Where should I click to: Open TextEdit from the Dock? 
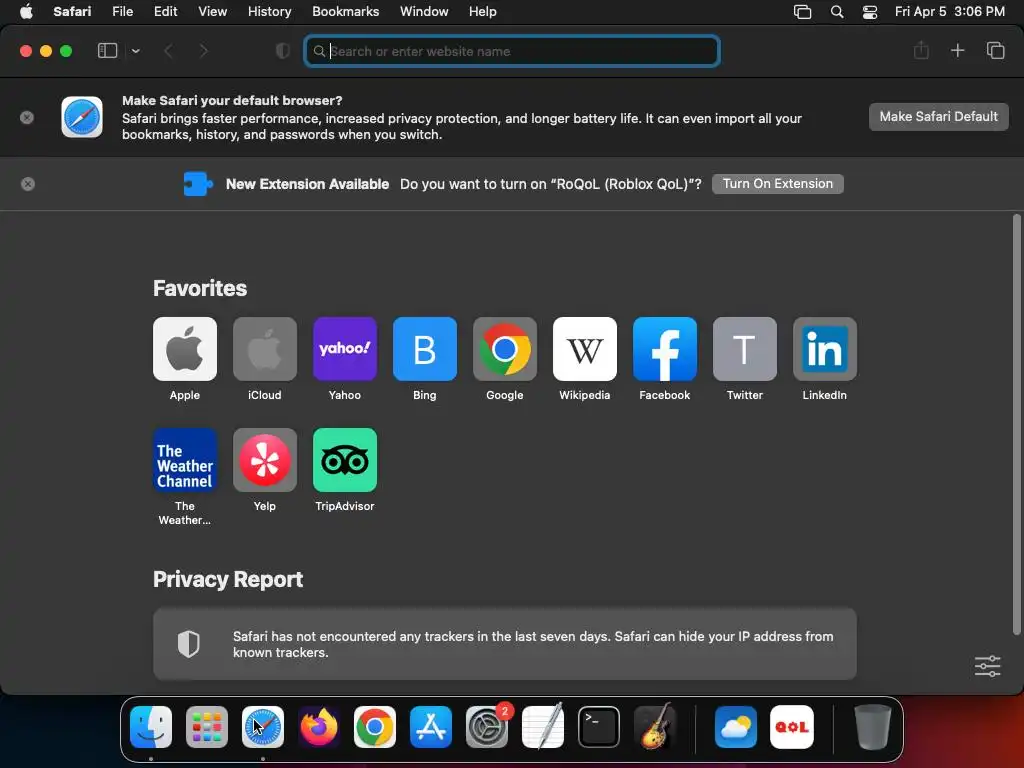click(543, 727)
